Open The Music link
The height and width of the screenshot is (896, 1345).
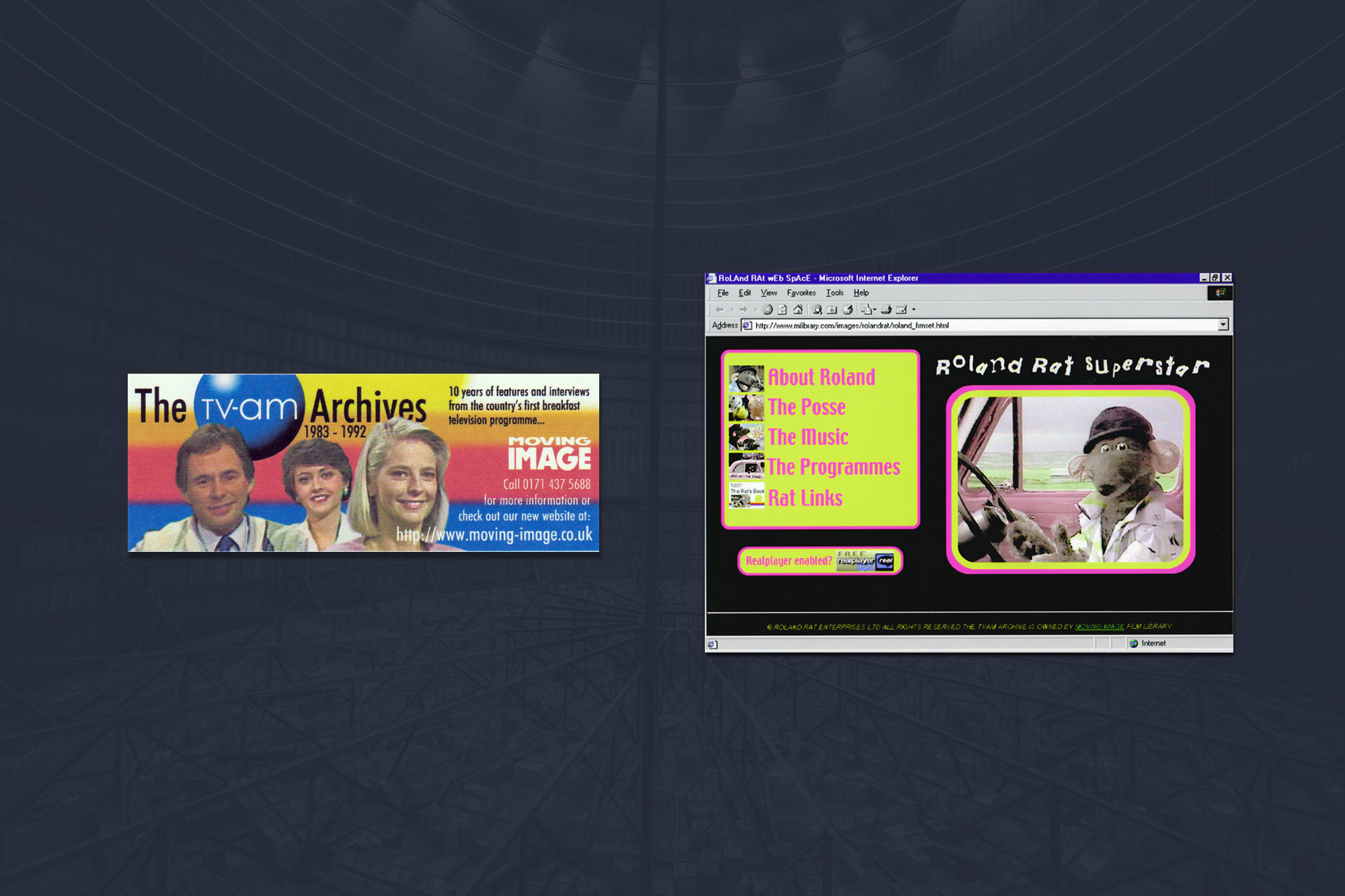coord(808,437)
